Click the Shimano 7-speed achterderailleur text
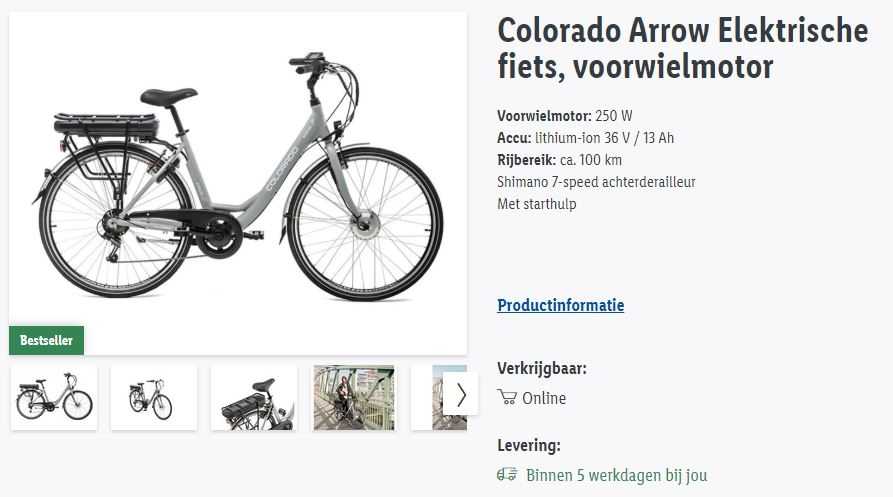This screenshot has width=893, height=497. click(596, 182)
